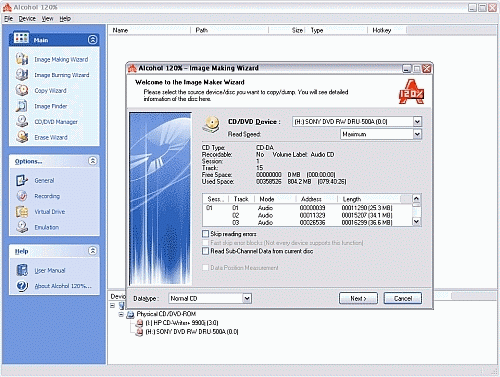
Task: Open the File menu
Action: (8, 19)
